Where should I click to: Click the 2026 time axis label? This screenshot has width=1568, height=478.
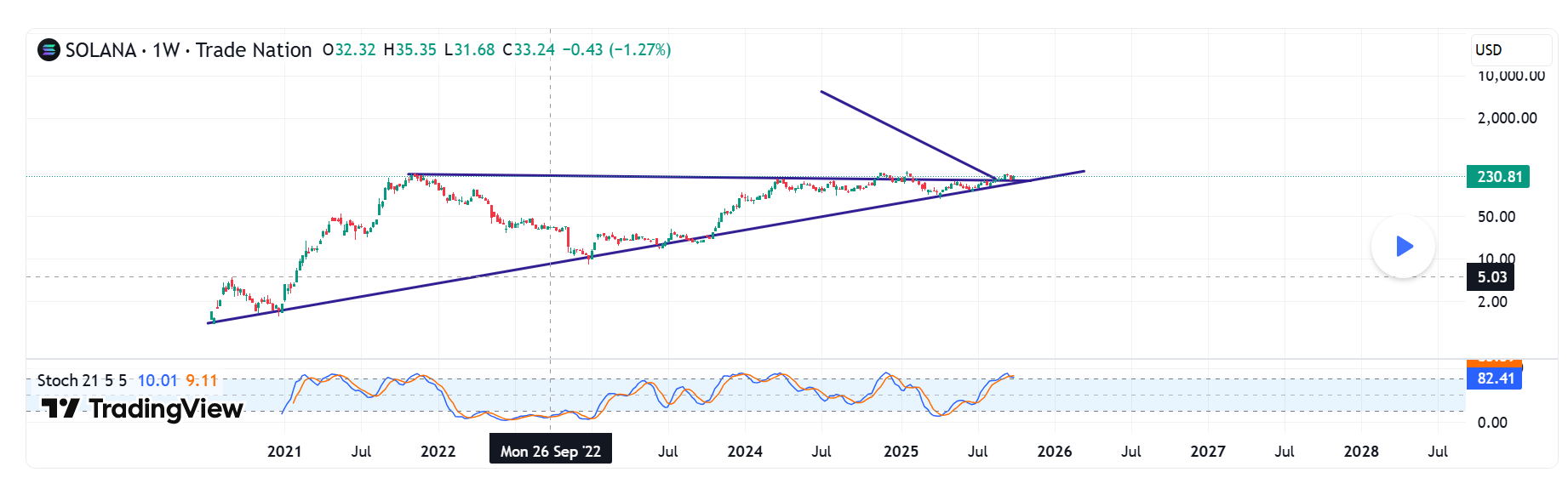[x=1054, y=452]
